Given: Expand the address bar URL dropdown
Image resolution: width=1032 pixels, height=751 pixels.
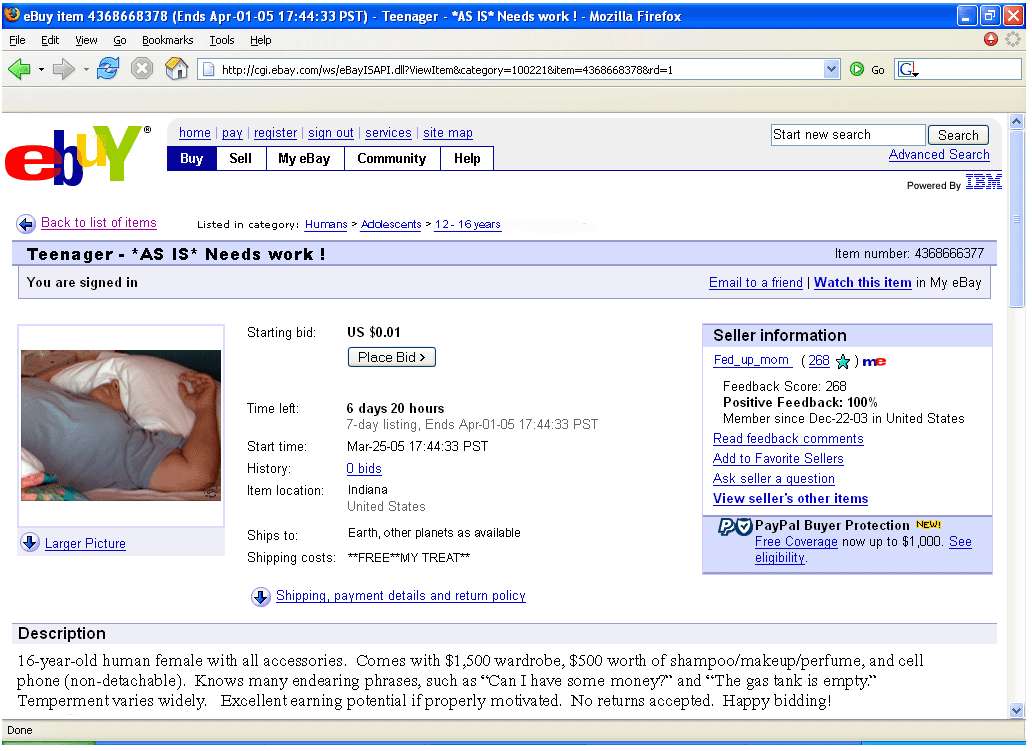Looking at the screenshot, I should tap(831, 69).
